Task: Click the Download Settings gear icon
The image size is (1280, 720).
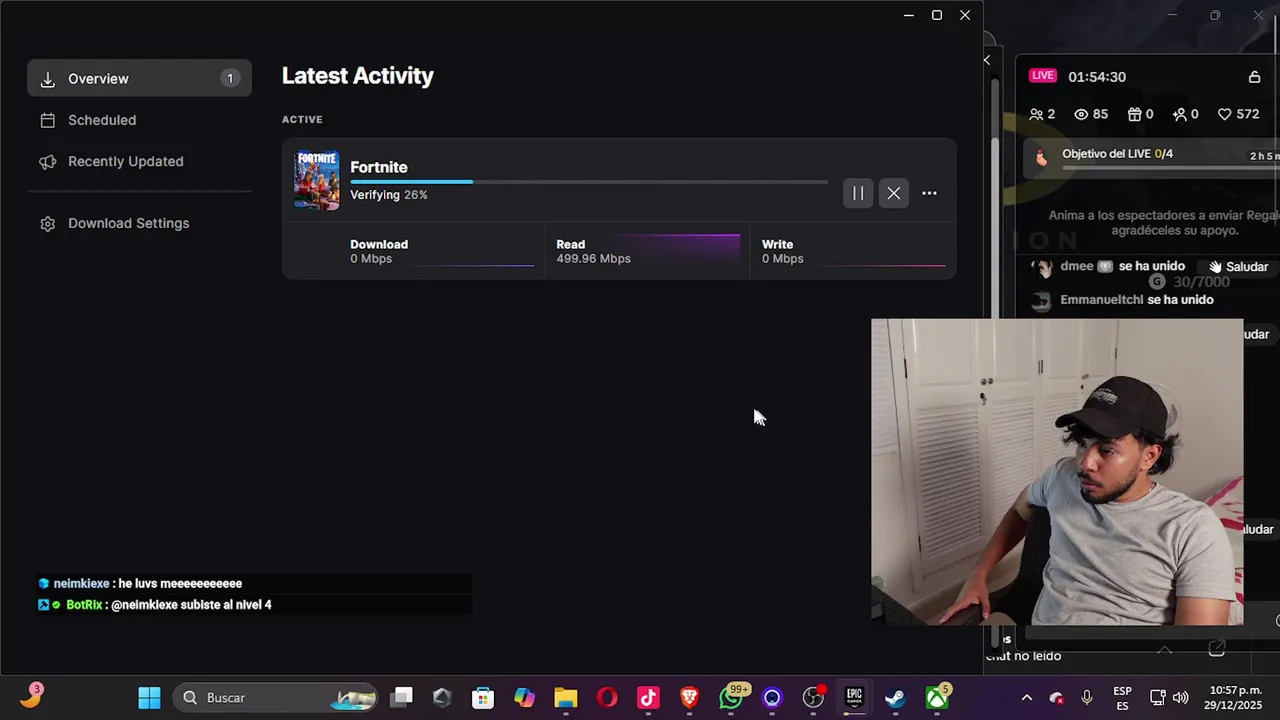Action: (x=47, y=223)
